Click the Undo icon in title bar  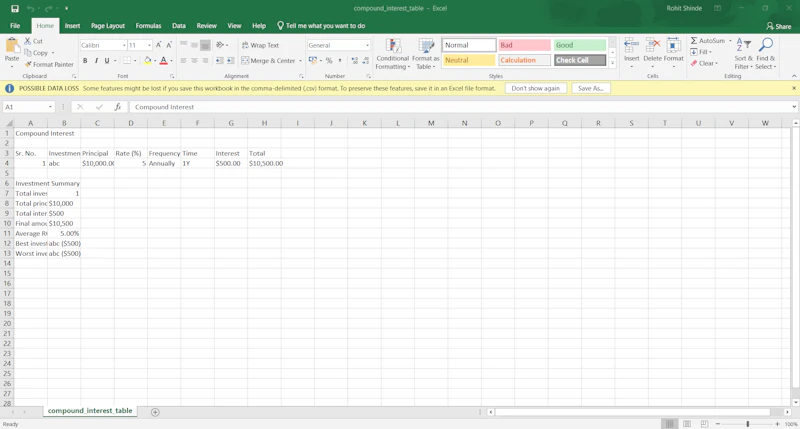[x=31, y=8]
